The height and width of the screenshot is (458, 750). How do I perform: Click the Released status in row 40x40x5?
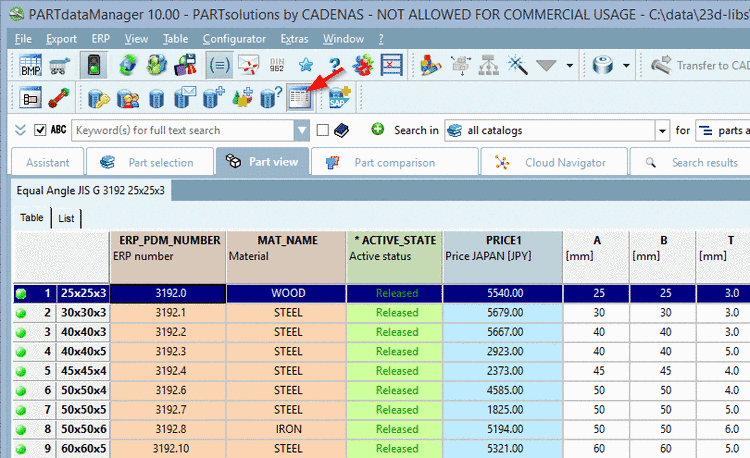(x=397, y=351)
